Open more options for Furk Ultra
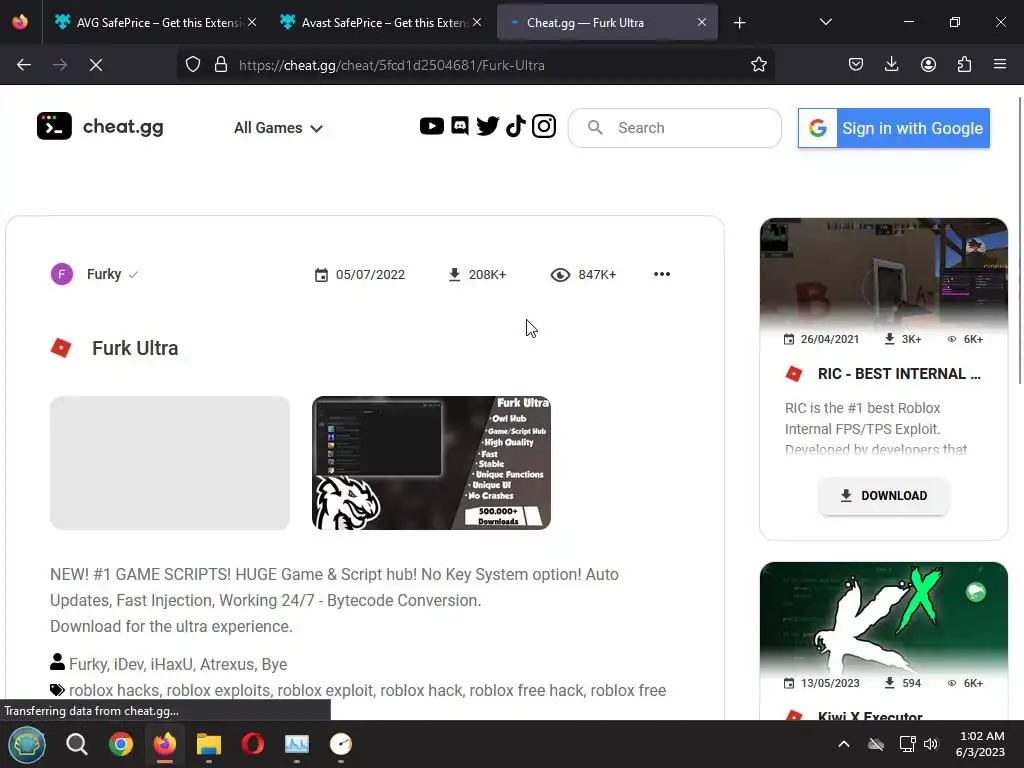Viewport: 1024px width, 768px height. click(x=662, y=274)
